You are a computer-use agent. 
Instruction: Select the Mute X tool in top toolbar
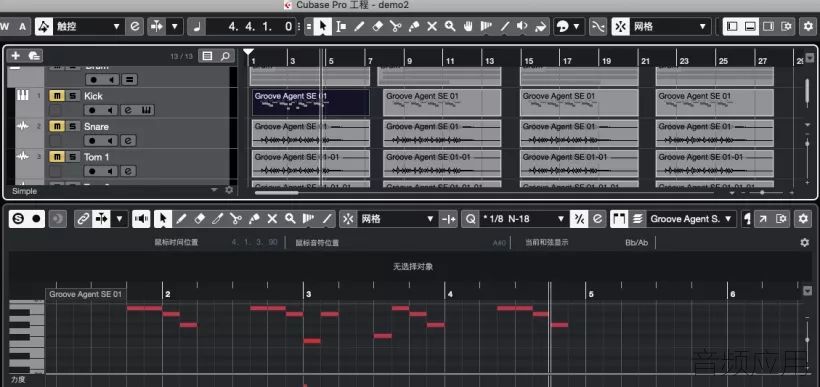[x=432, y=26]
